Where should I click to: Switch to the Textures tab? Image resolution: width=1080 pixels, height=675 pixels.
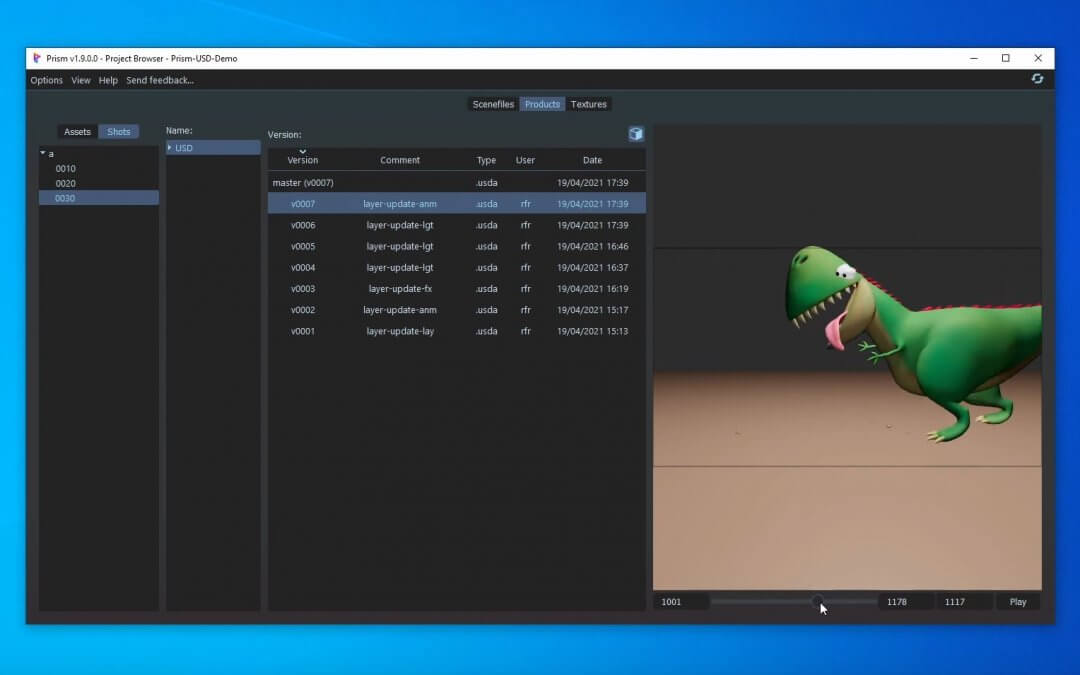click(589, 103)
